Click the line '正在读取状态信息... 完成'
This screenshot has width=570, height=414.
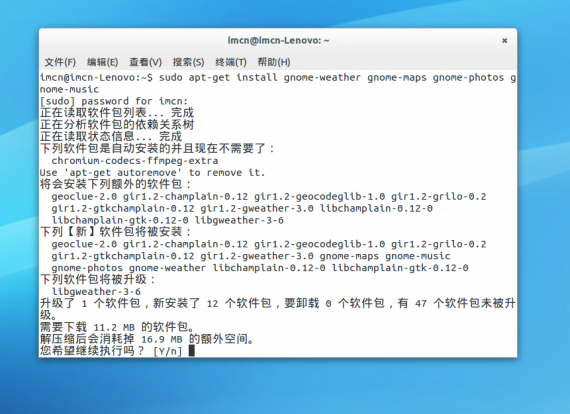[111, 137]
